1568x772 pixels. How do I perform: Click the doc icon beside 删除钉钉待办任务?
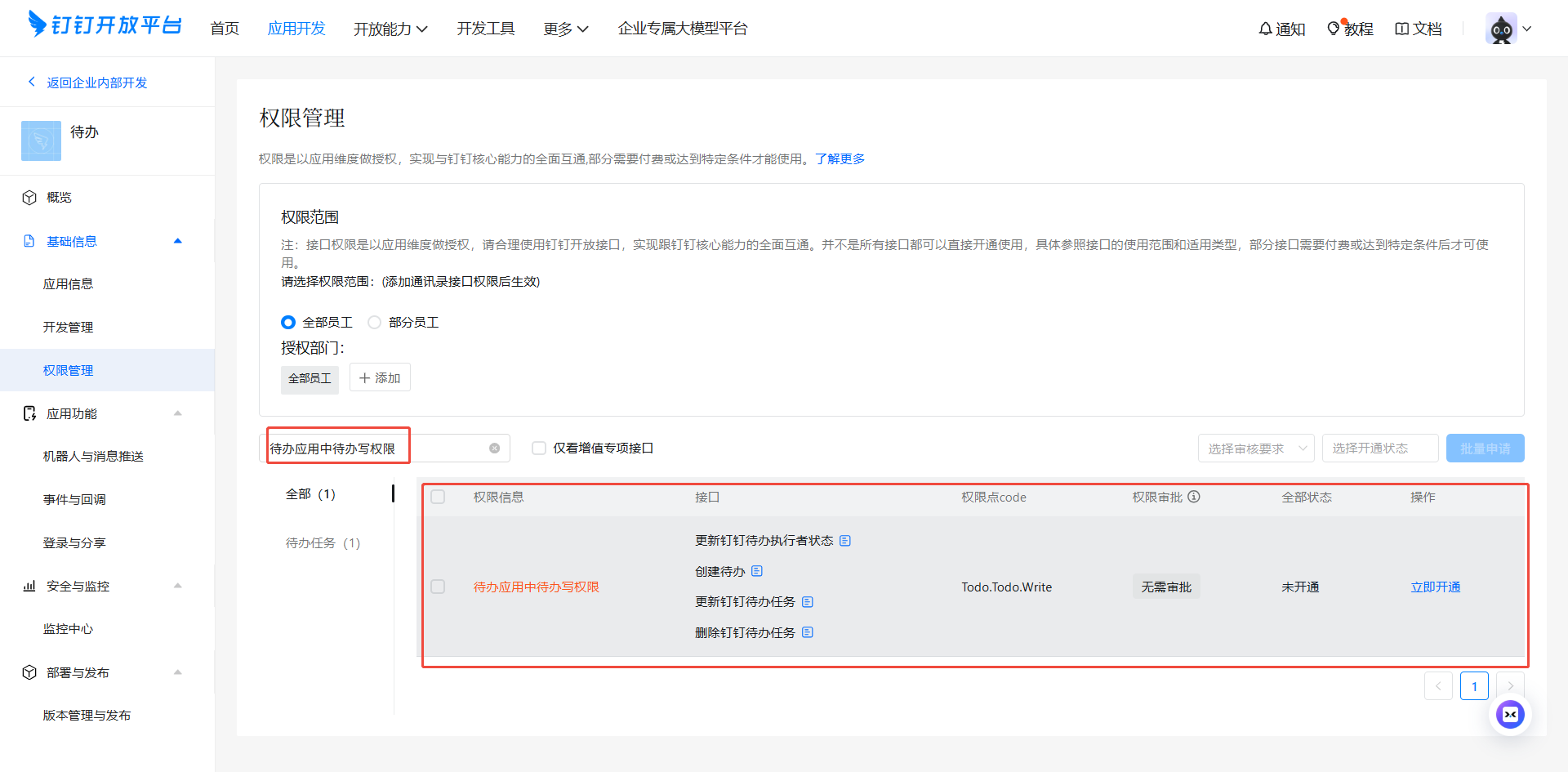click(x=808, y=632)
